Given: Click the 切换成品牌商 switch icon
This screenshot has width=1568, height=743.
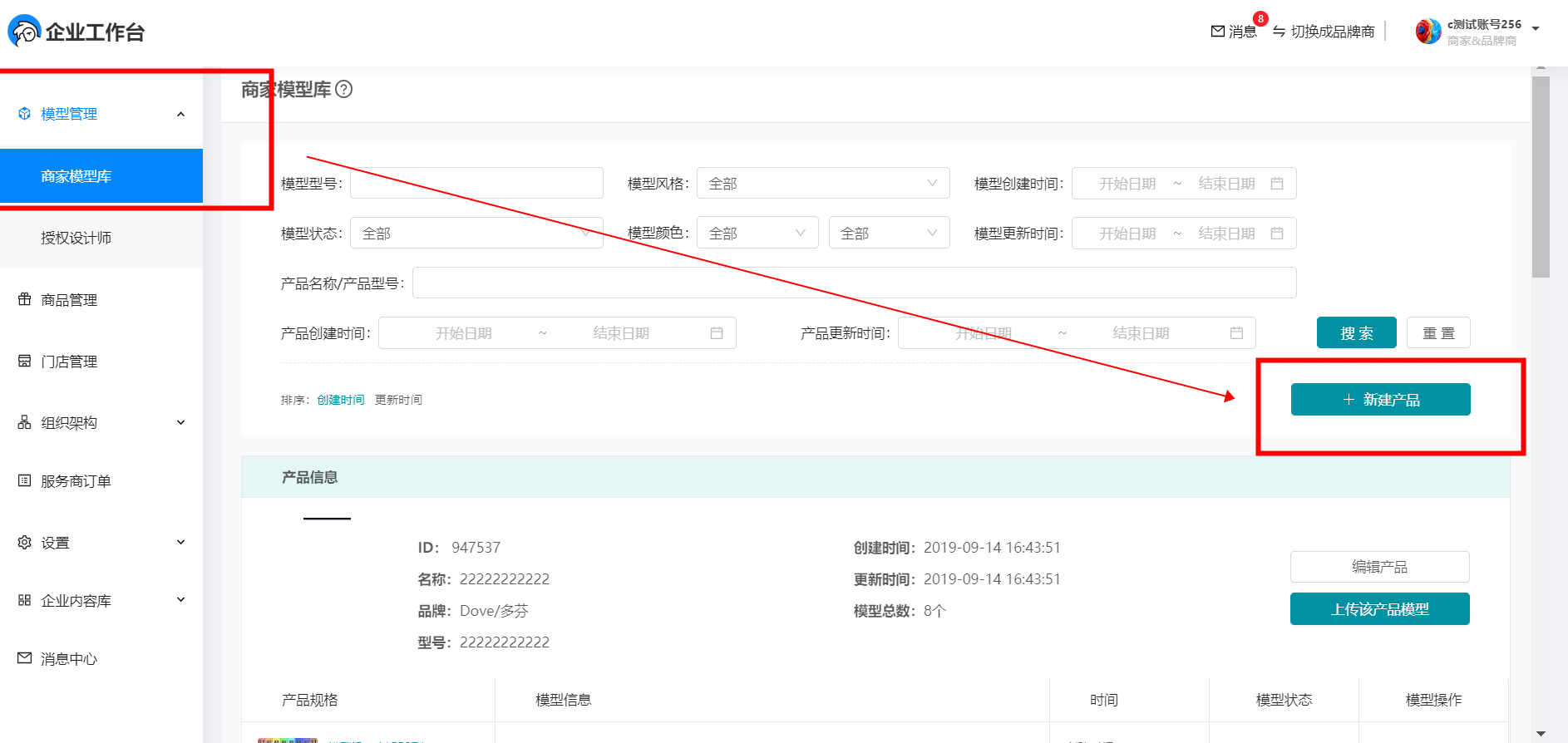Looking at the screenshot, I should pos(1279,32).
